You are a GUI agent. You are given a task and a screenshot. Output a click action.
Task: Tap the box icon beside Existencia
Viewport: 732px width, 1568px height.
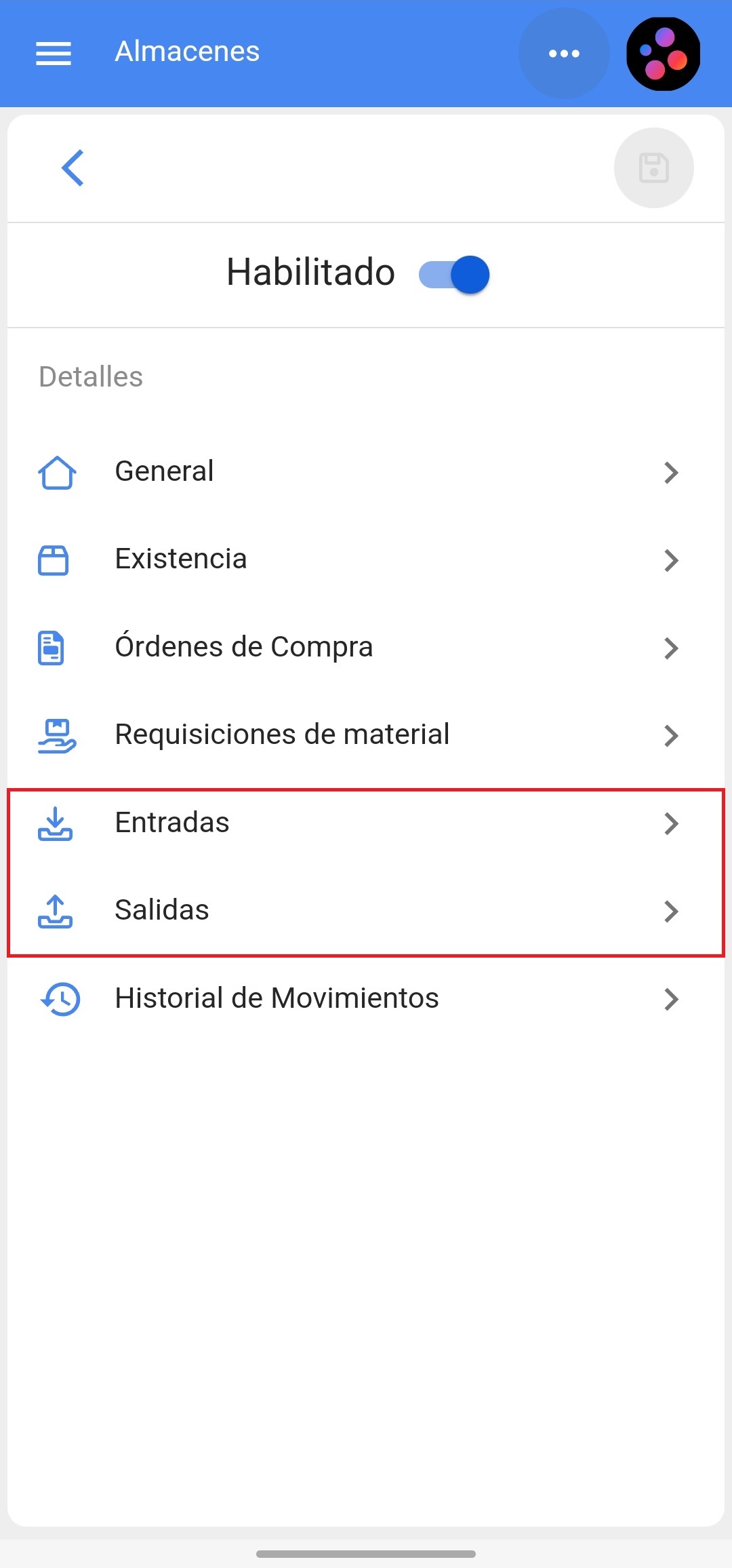[x=53, y=560]
